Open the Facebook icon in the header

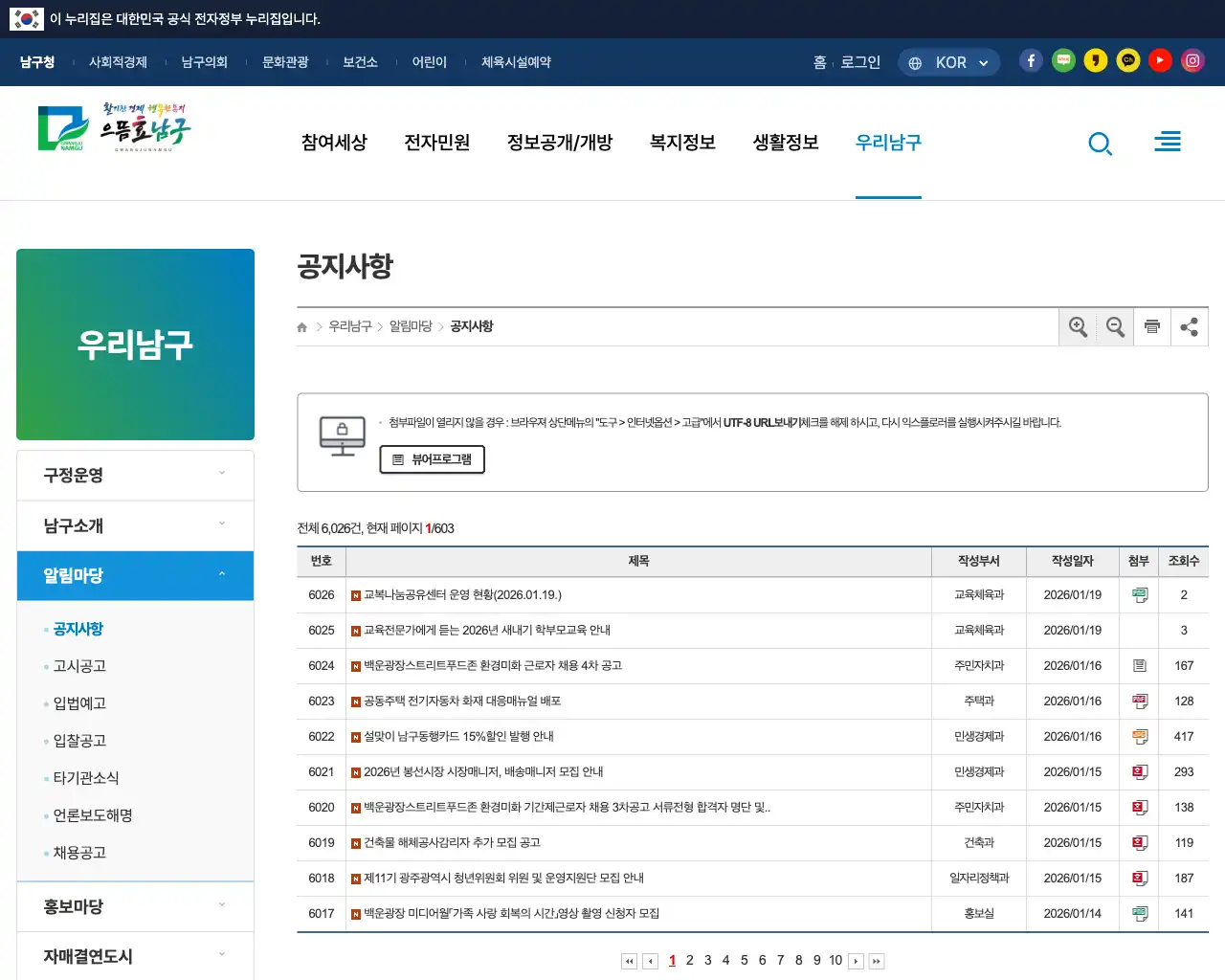(x=1031, y=59)
